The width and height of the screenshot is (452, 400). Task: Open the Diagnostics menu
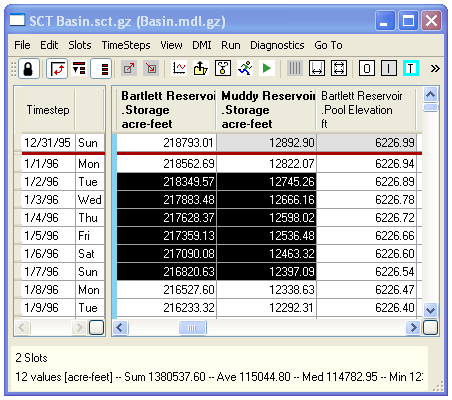pos(277,45)
